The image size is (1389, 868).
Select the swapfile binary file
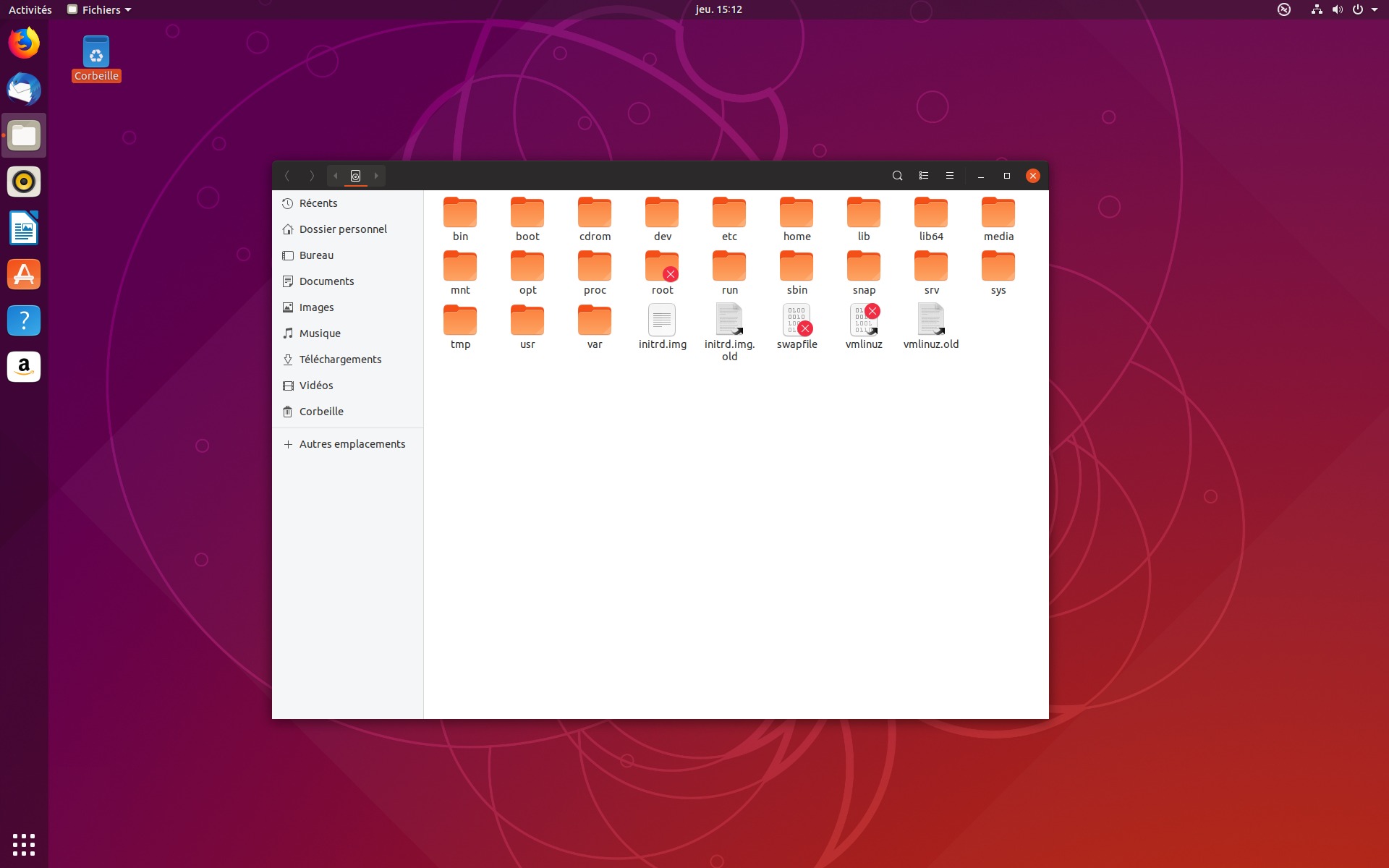[x=797, y=320]
